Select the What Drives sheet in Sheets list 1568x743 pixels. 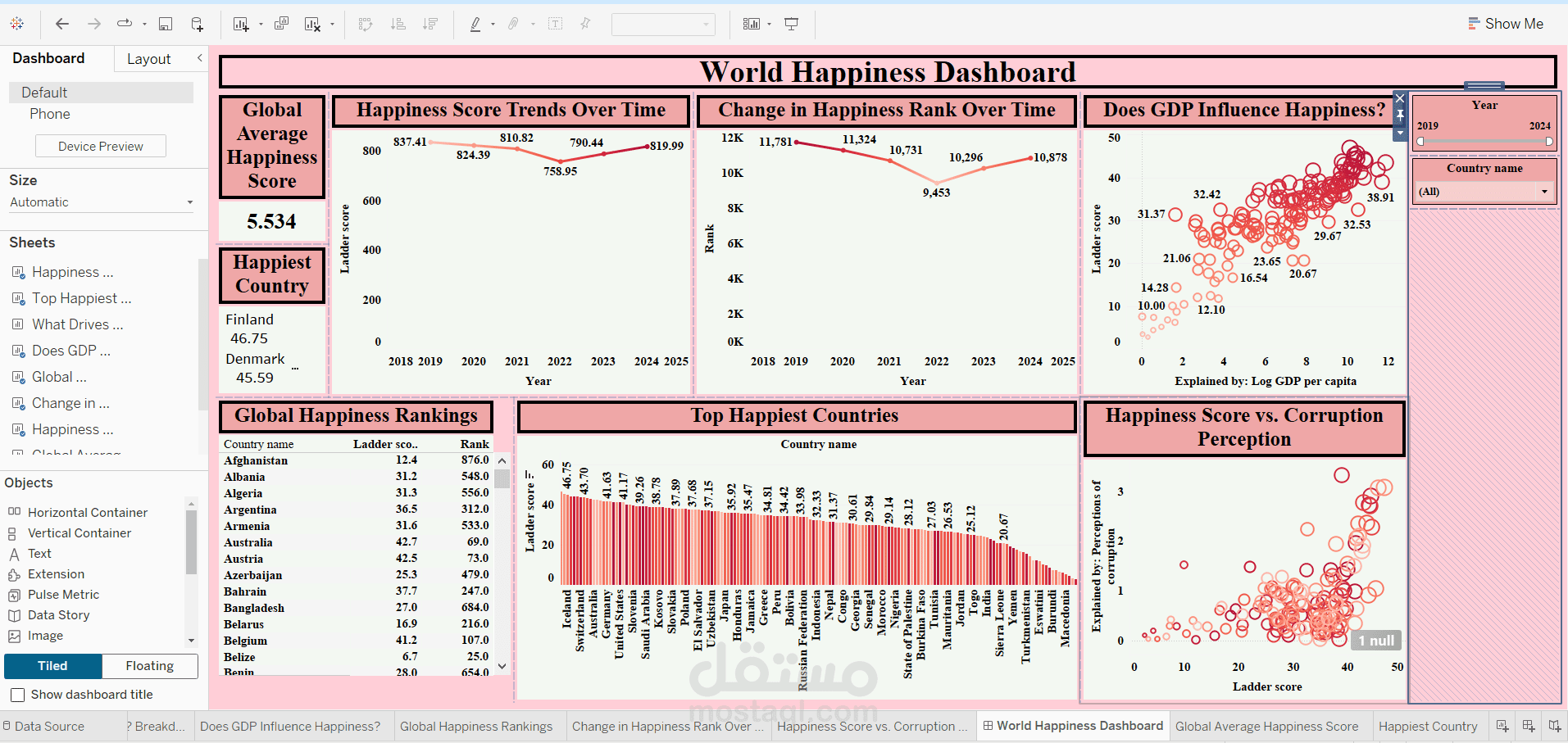(77, 324)
